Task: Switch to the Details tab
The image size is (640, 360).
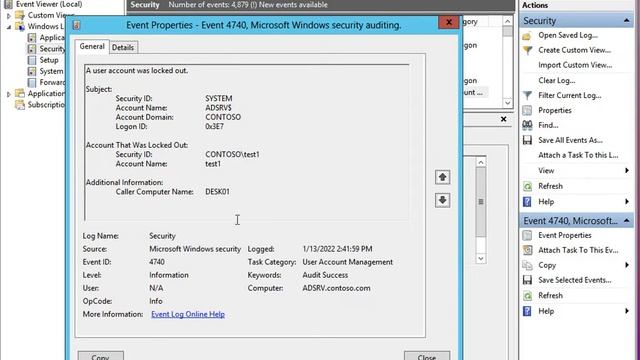Action: (123, 48)
